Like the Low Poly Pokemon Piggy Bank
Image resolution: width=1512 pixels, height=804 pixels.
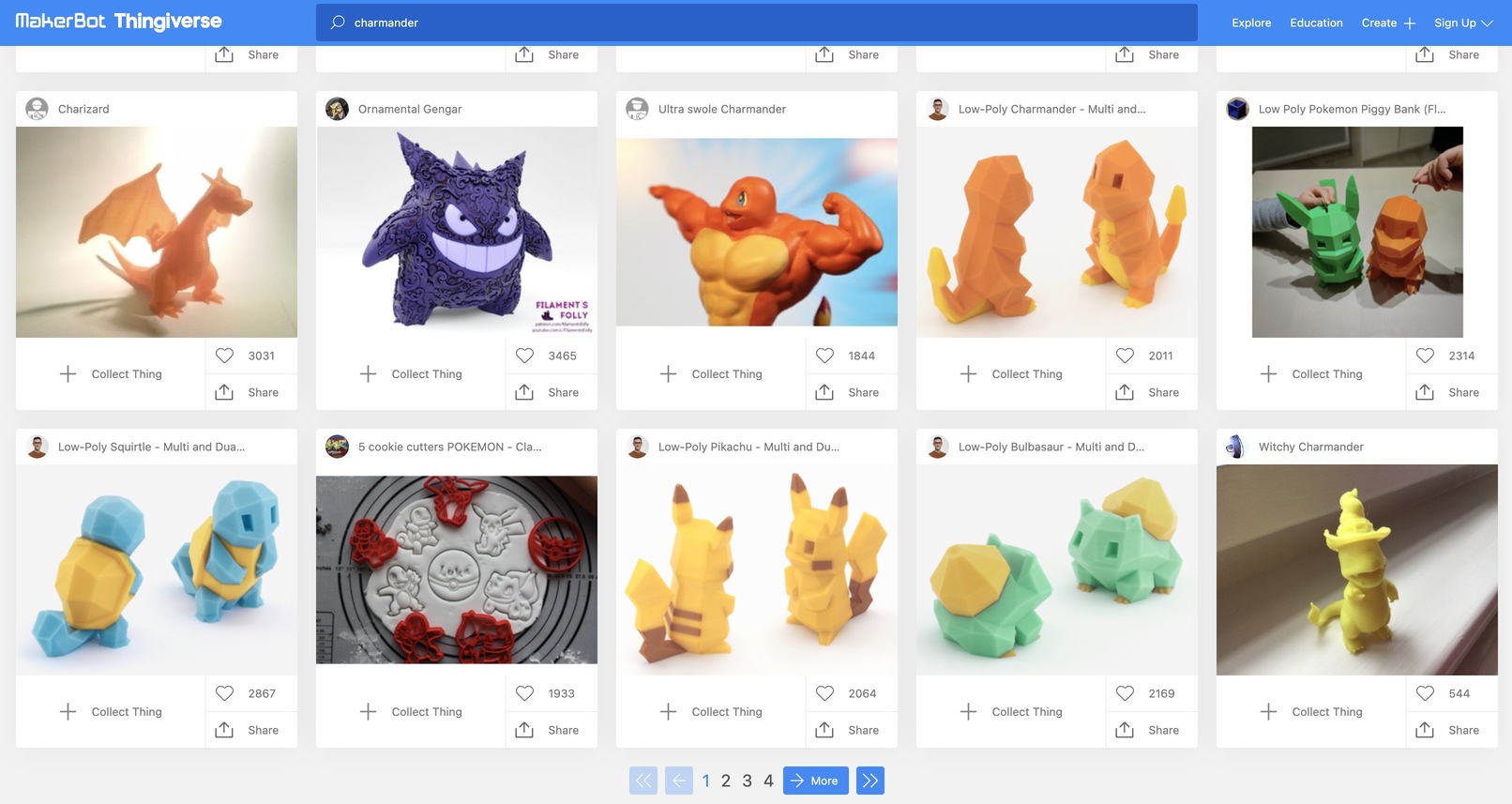tap(1425, 356)
